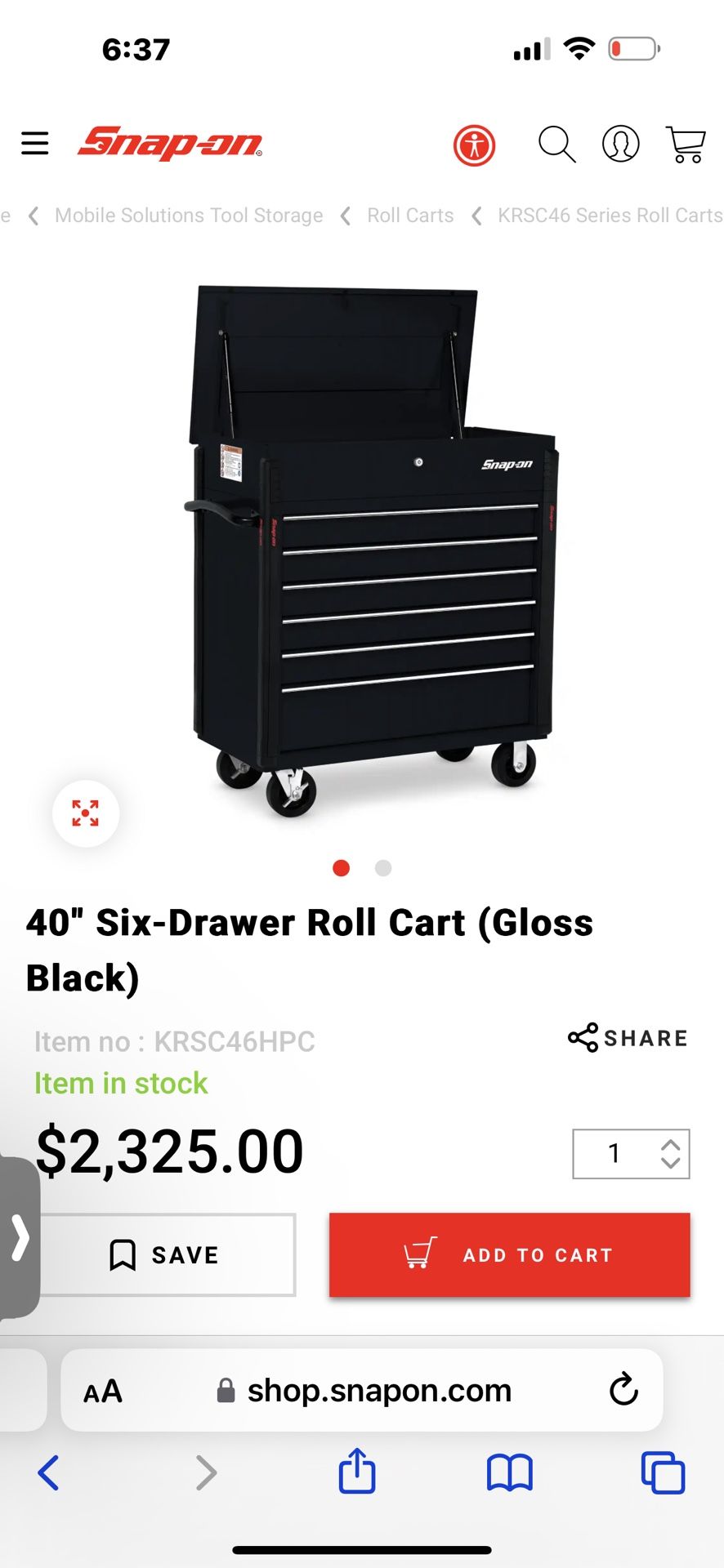The image size is (724, 1568).
Task: Go to Roll Carts breadcrumb
Action: pyautogui.click(x=410, y=216)
